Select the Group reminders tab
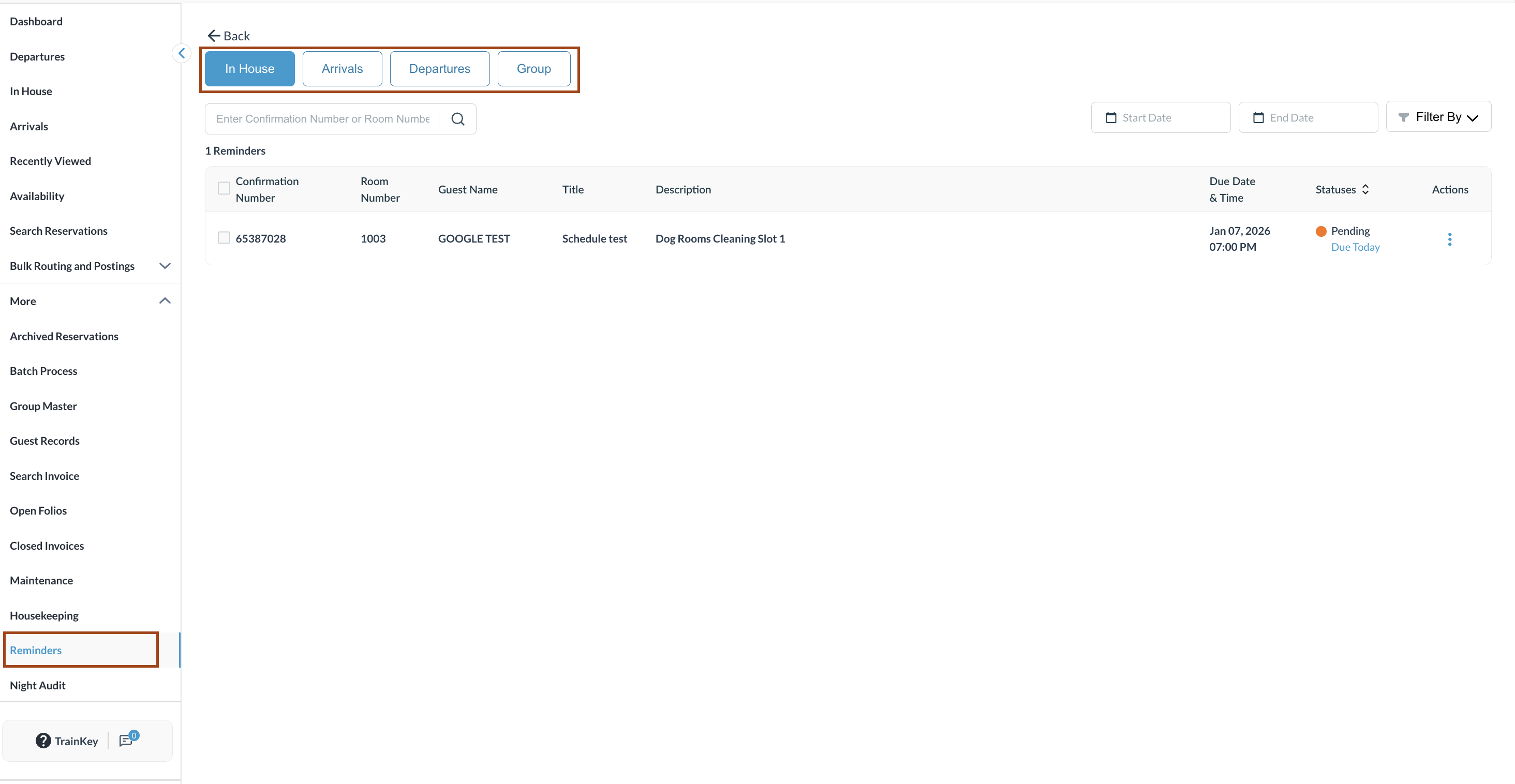The image size is (1515, 784). (x=533, y=69)
